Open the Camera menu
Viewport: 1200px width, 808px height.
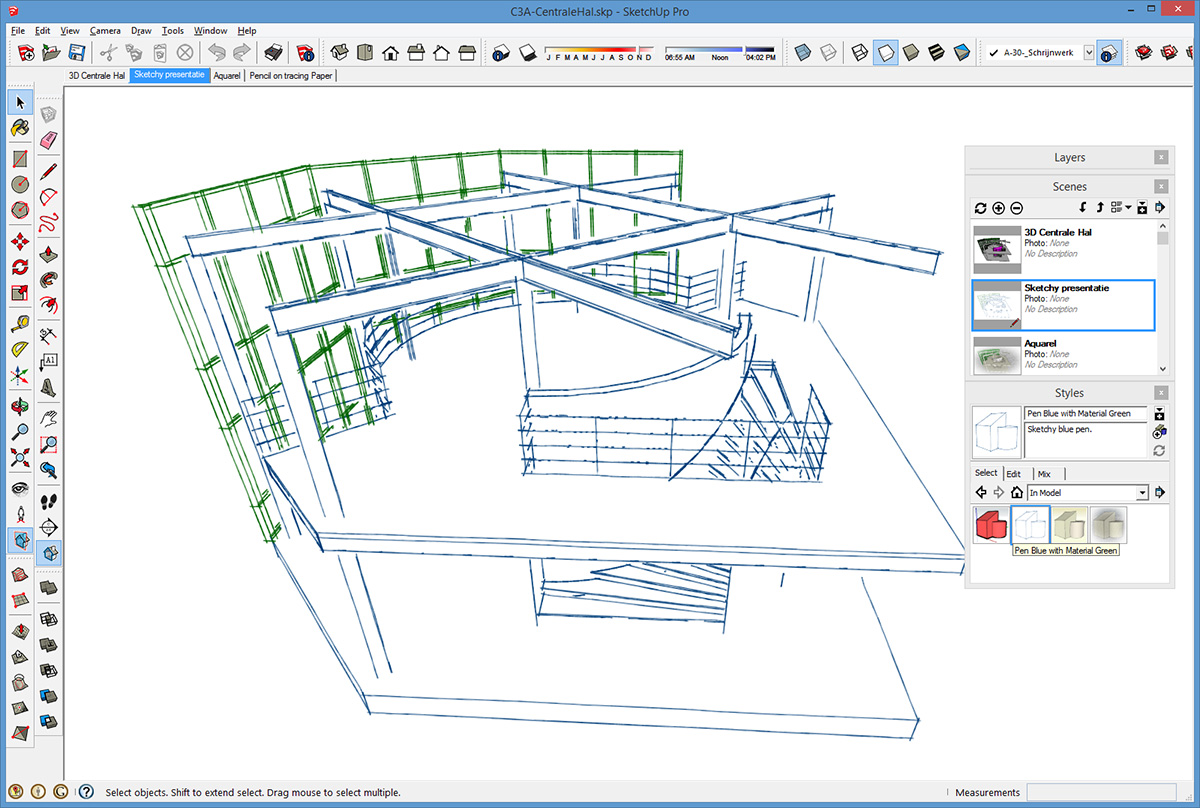[105, 31]
